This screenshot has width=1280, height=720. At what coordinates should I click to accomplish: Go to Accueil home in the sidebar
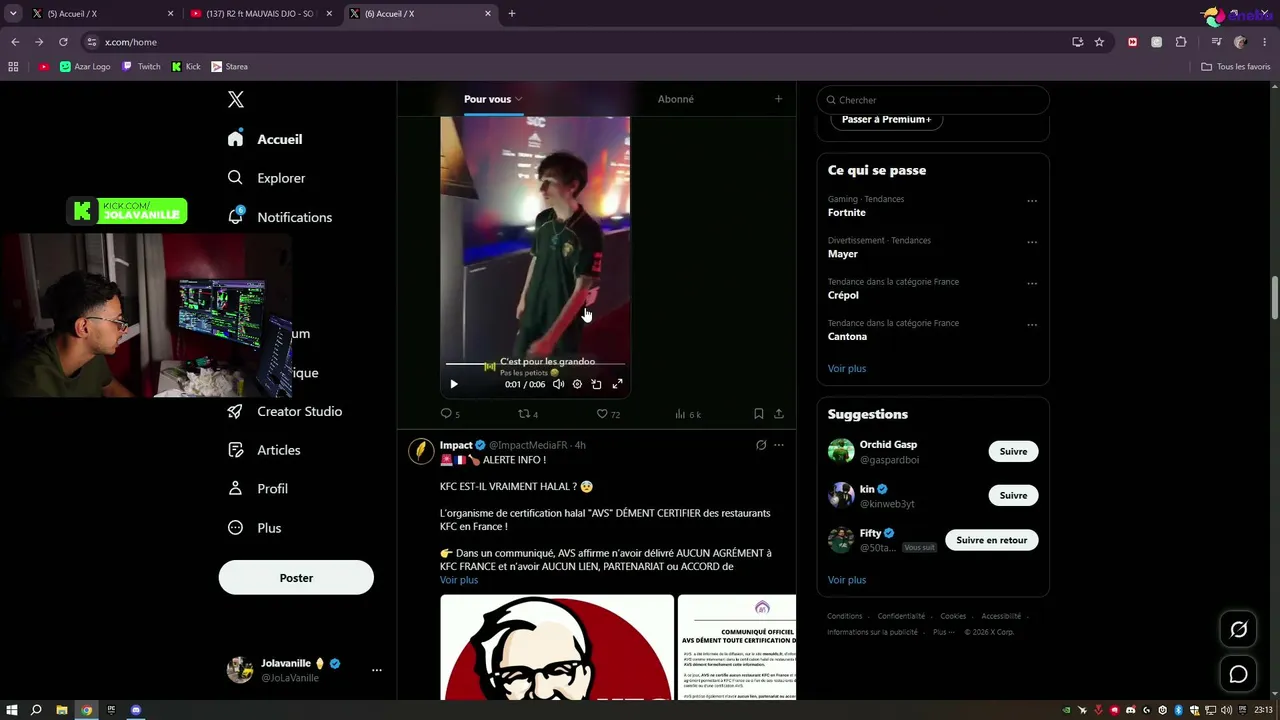[x=265, y=139]
